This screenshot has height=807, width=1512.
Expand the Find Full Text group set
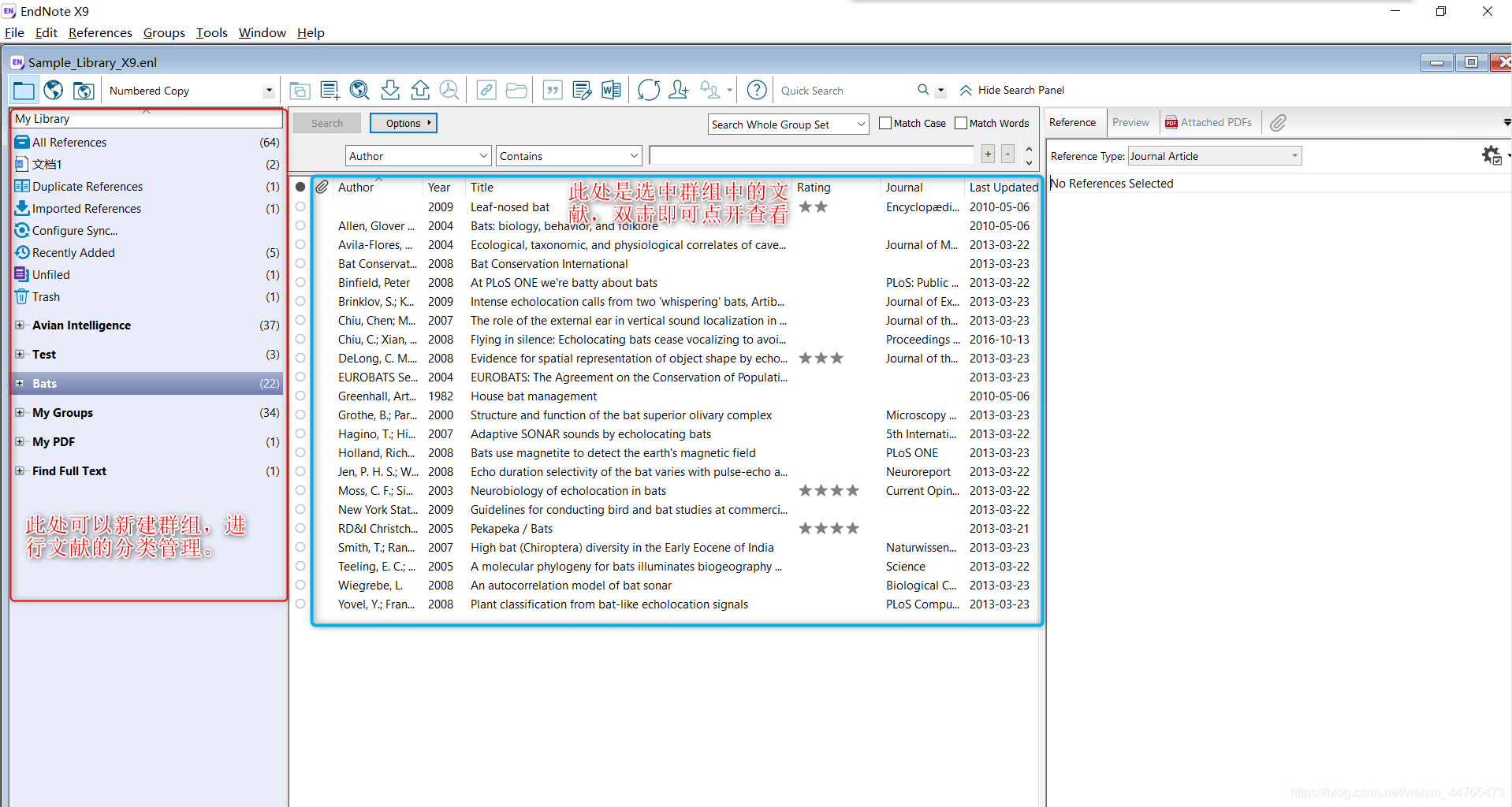[20, 470]
